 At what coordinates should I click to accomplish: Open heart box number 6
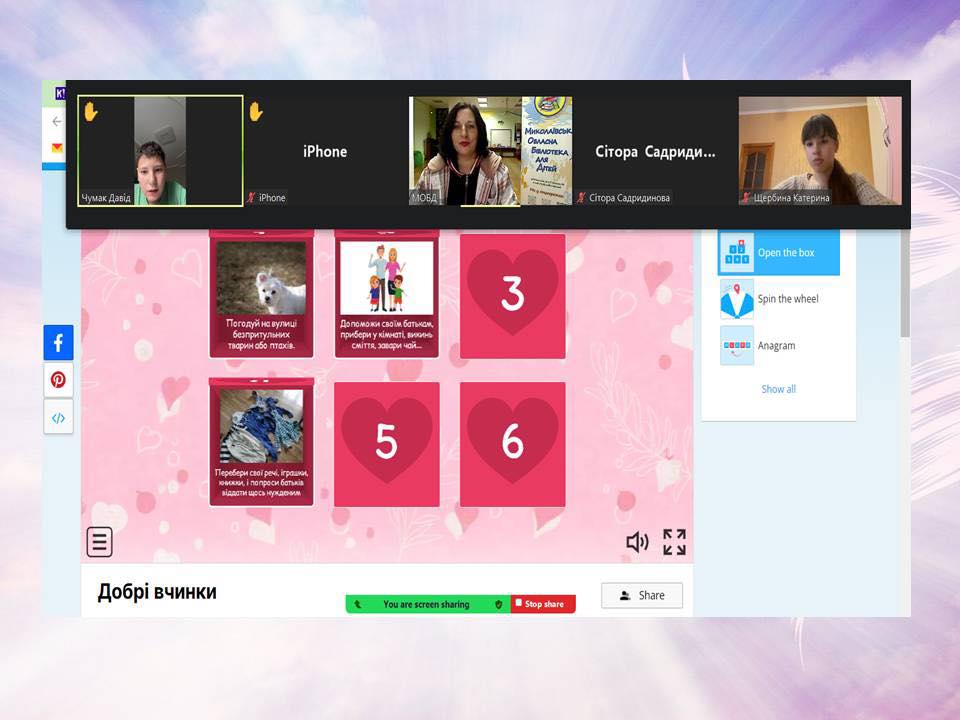click(512, 443)
